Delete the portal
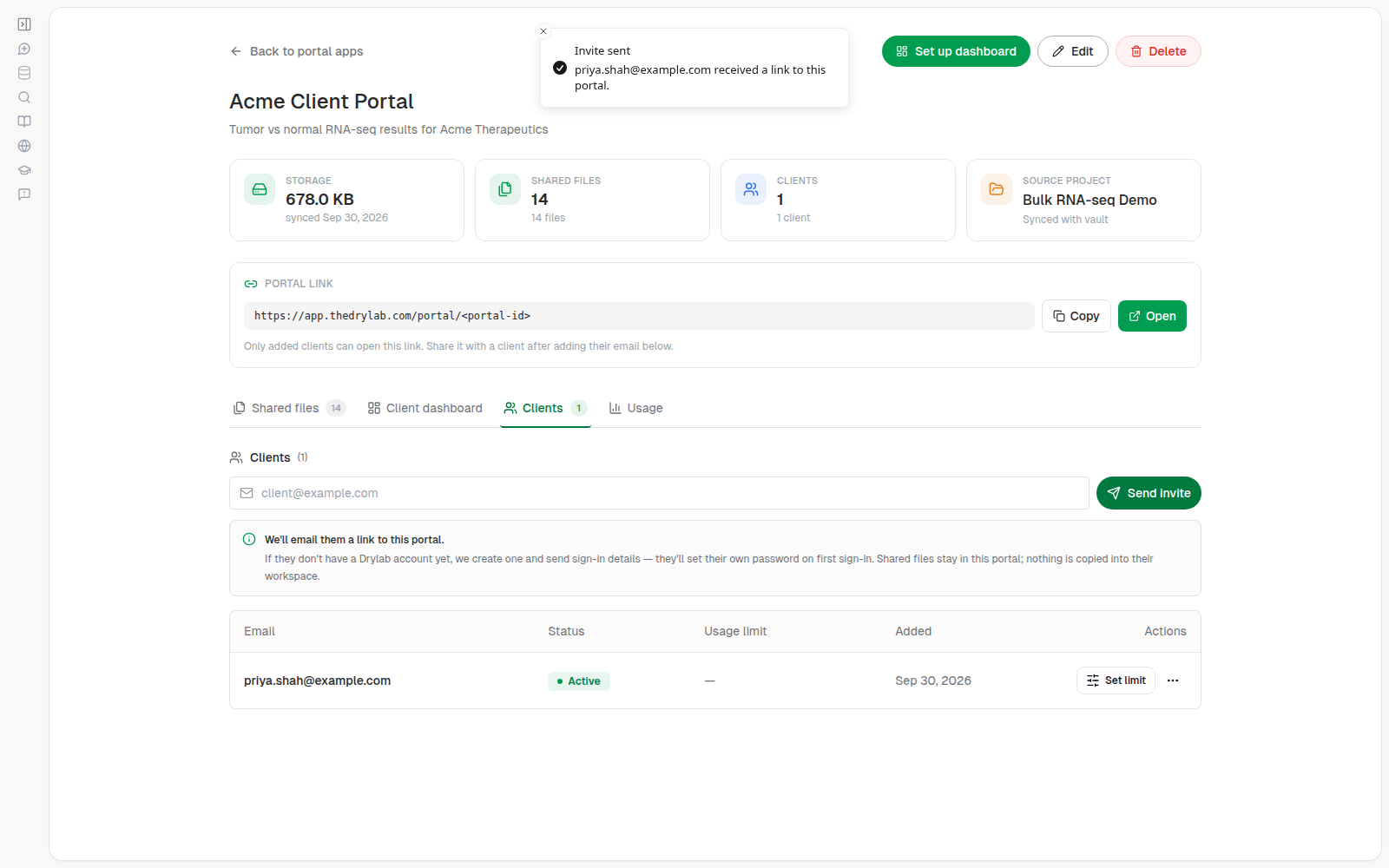The width and height of the screenshot is (1389, 868). point(1158,51)
